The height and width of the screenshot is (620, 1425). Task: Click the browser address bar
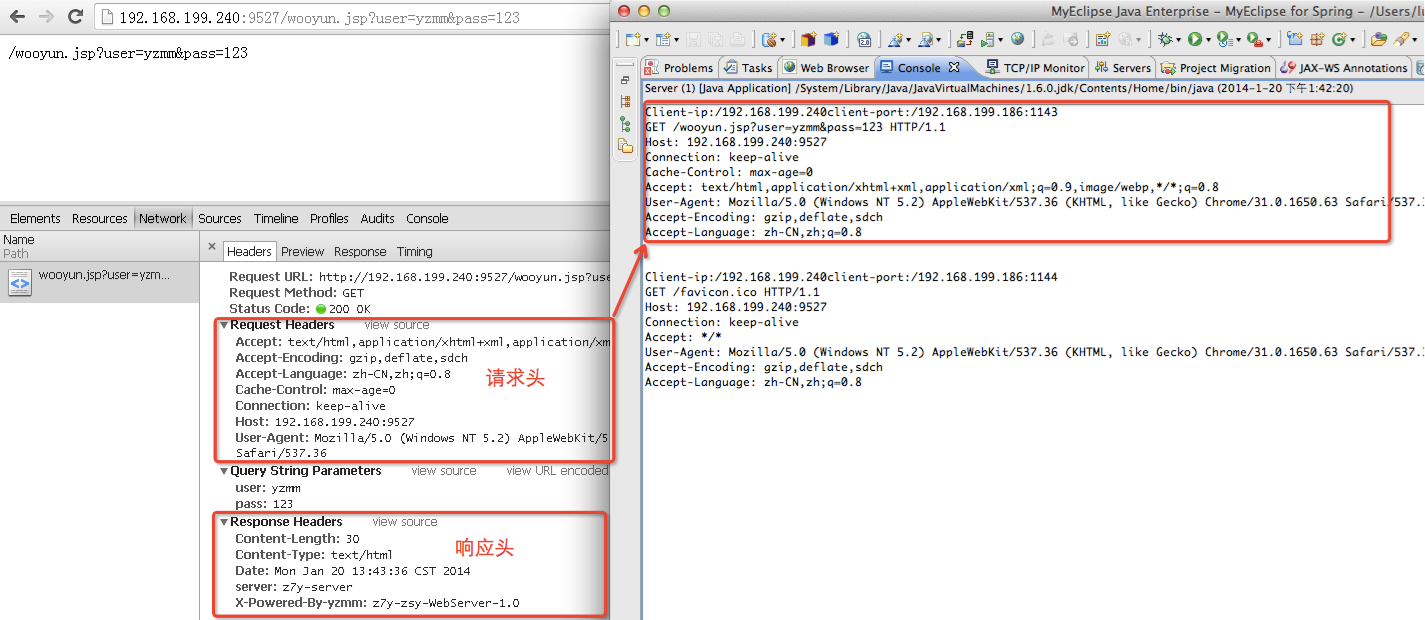[352, 17]
